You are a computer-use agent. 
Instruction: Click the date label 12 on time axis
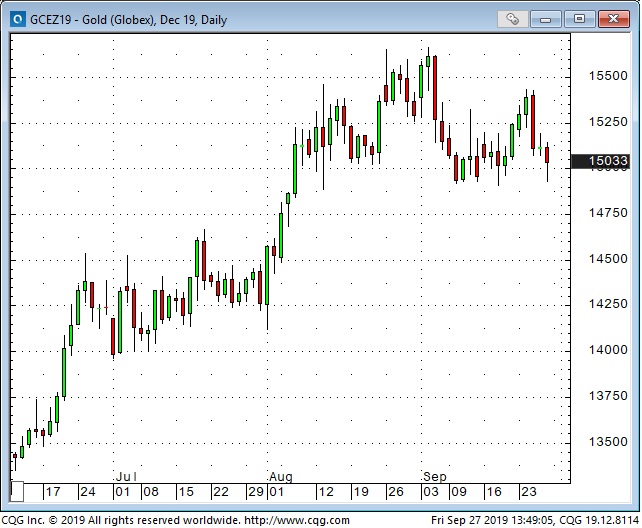(326, 492)
